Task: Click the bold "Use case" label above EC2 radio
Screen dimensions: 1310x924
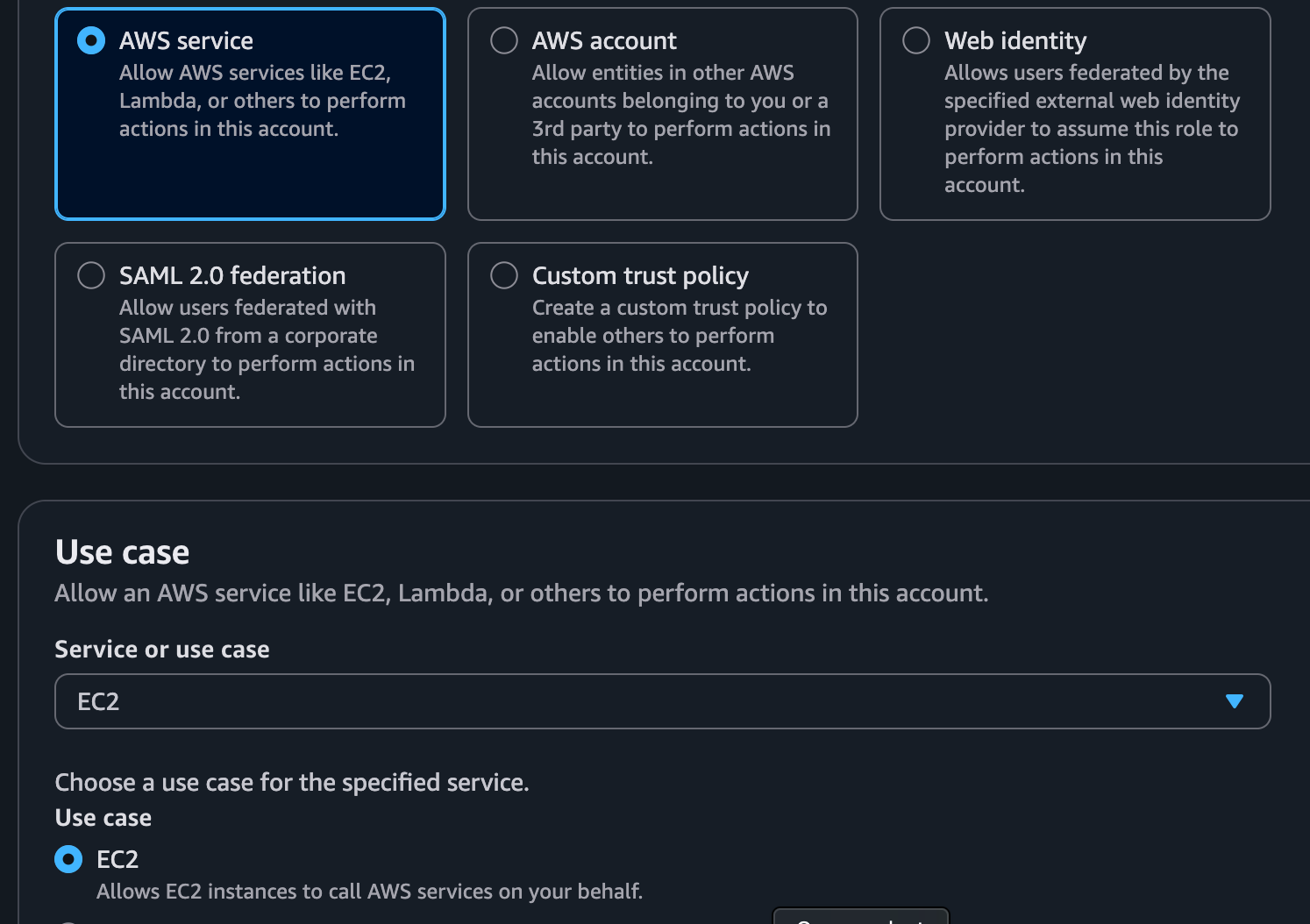Action: point(103,818)
